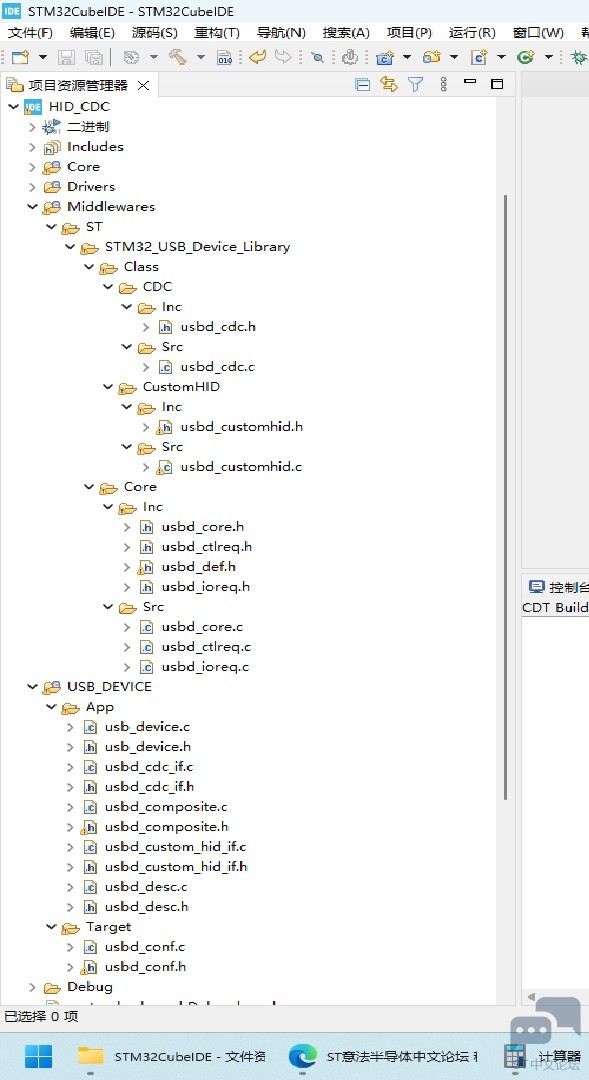Open the explorer view menu dots

(x=443, y=85)
